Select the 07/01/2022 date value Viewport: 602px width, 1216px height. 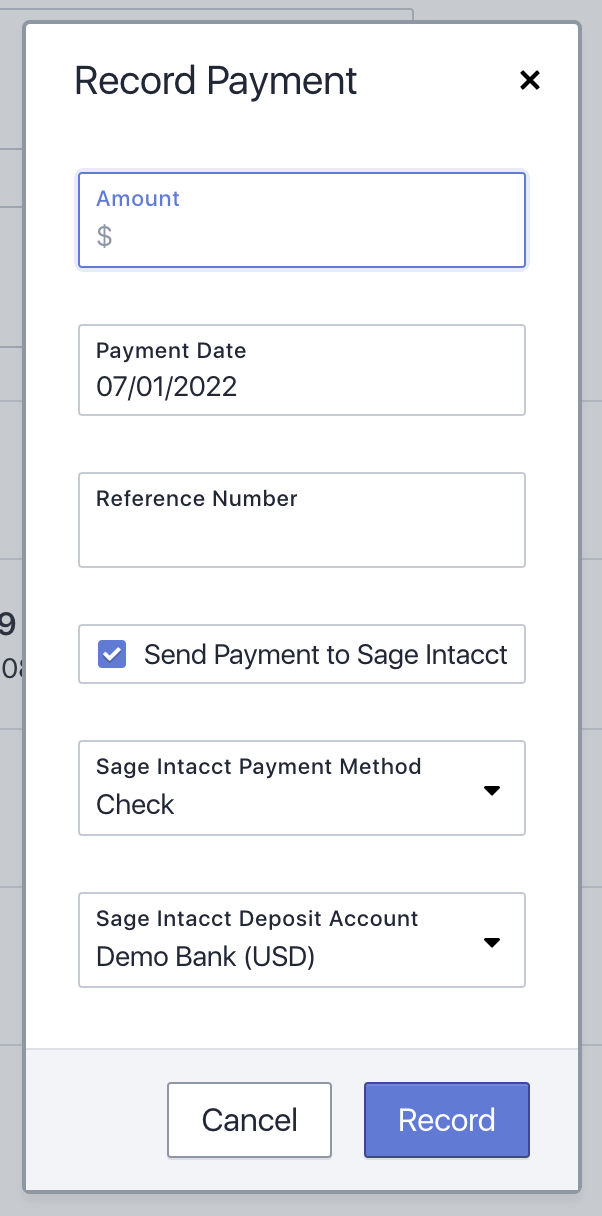pyautogui.click(x=166, y=386)
